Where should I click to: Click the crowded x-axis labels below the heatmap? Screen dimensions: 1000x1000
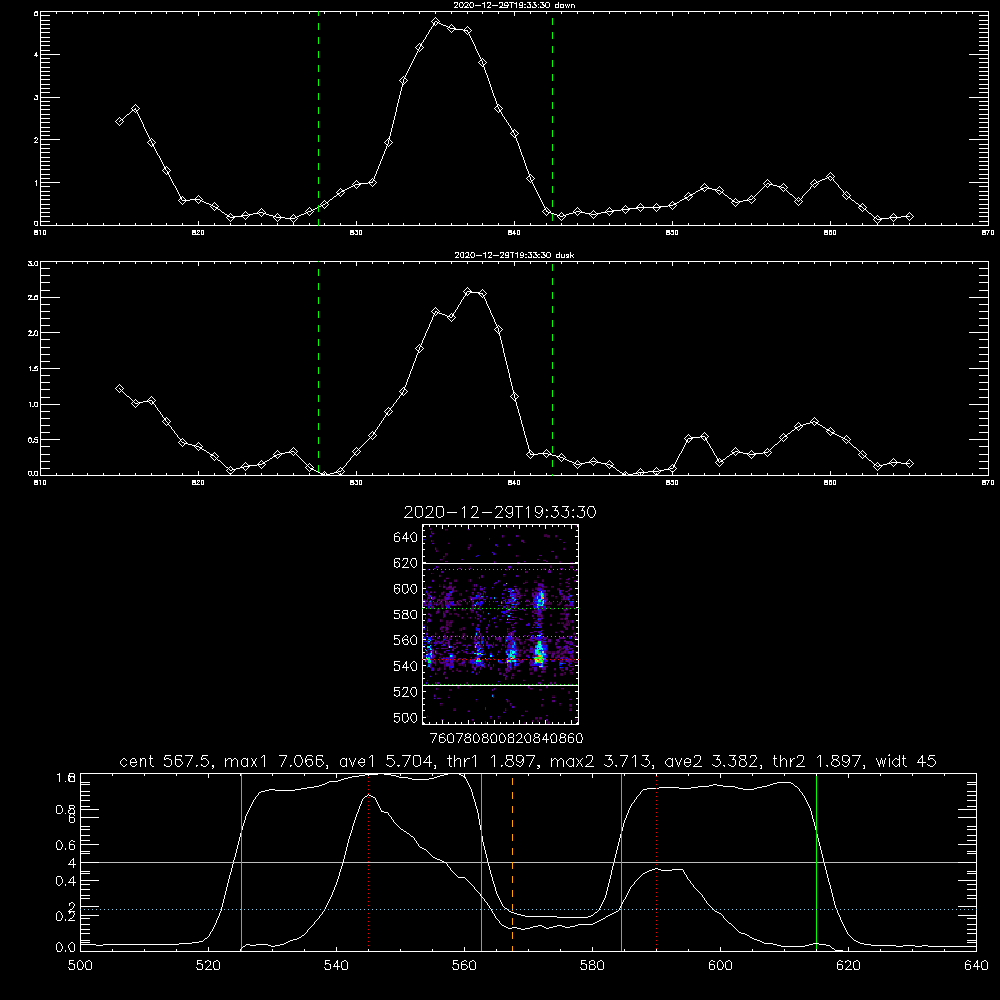(x=506, y=739)
